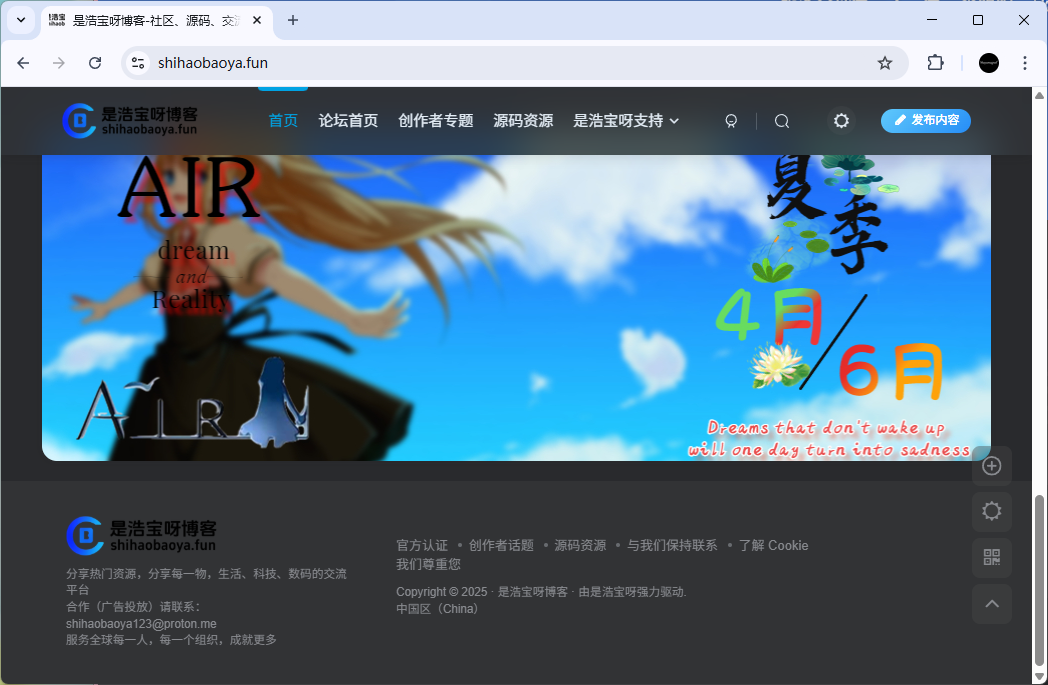Click the shihaobaoya123@proton.me email text

point(141,624)
